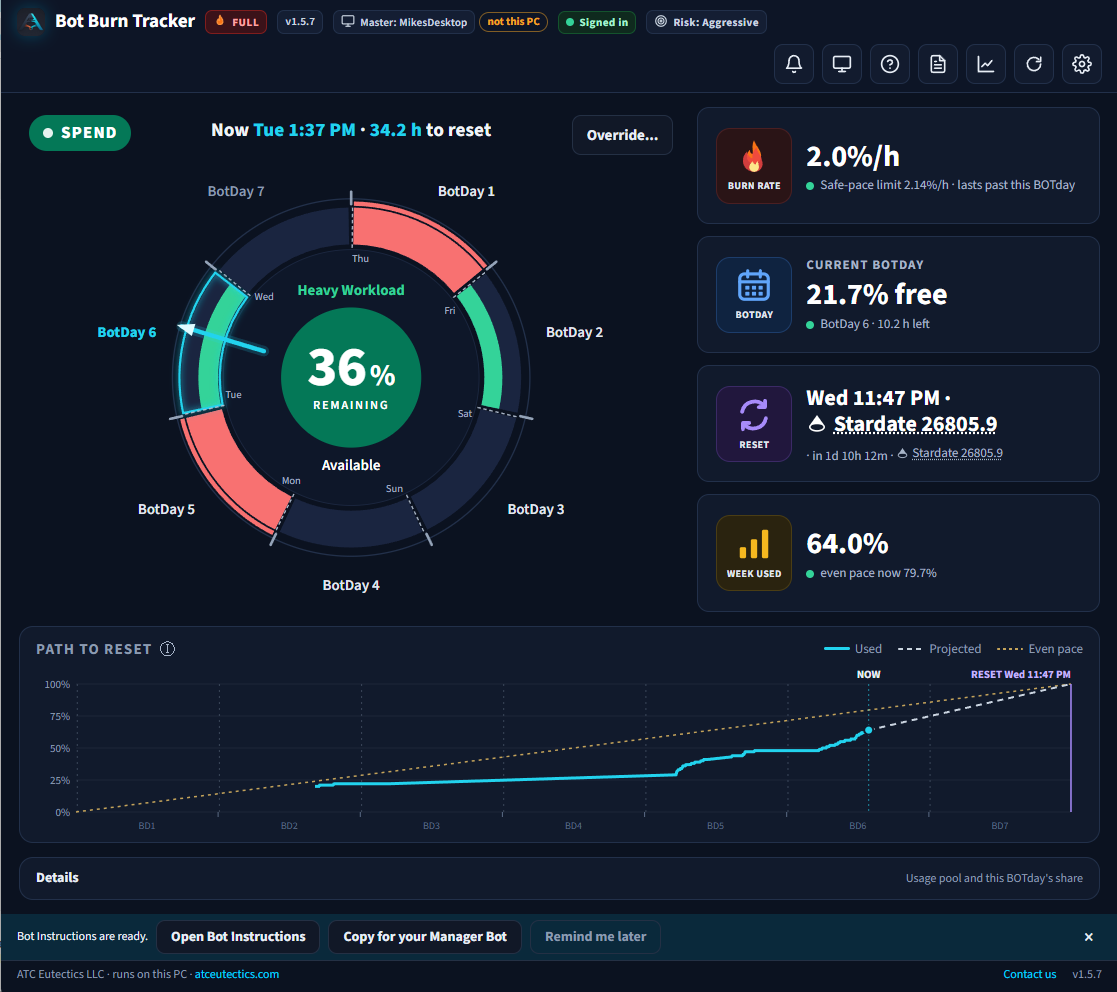1117x992 pixels.
Task: Click Remind me later
Action: coord(596,936)
